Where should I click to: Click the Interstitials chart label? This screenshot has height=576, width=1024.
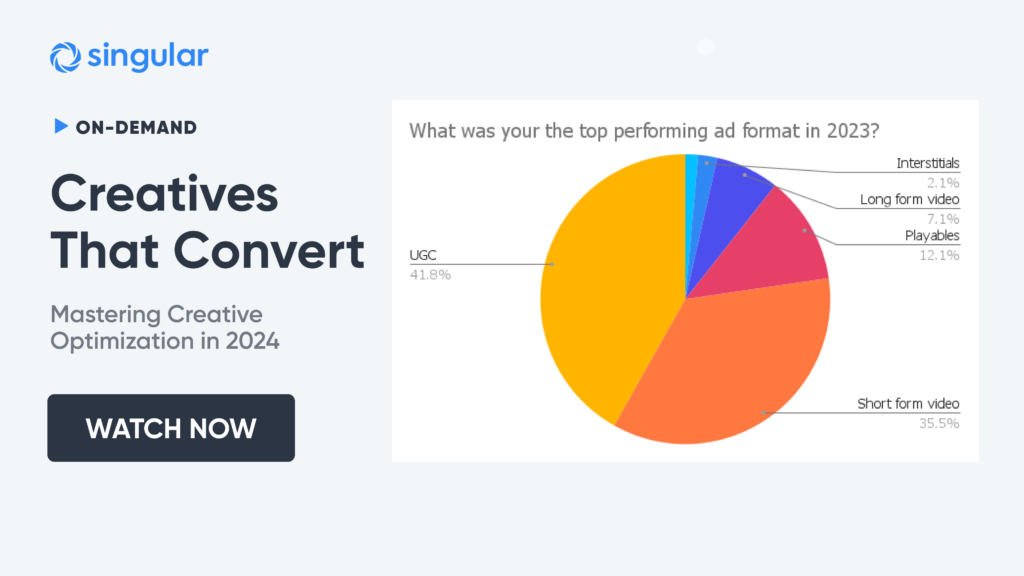click(927, 163)
